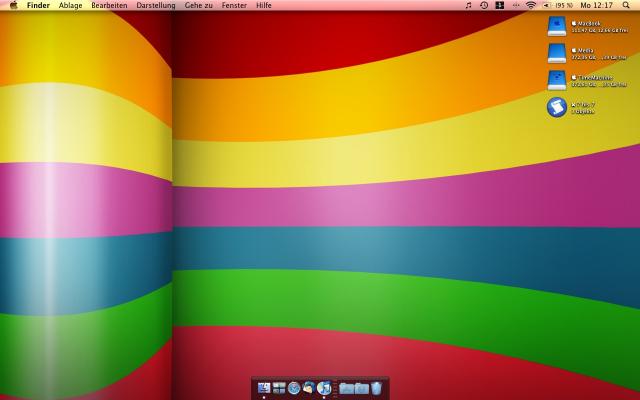Image resolution: width=640 pixels, height=400 pixels.
Task: Open iTunes from the Dock
Action: tap(324, 388)
